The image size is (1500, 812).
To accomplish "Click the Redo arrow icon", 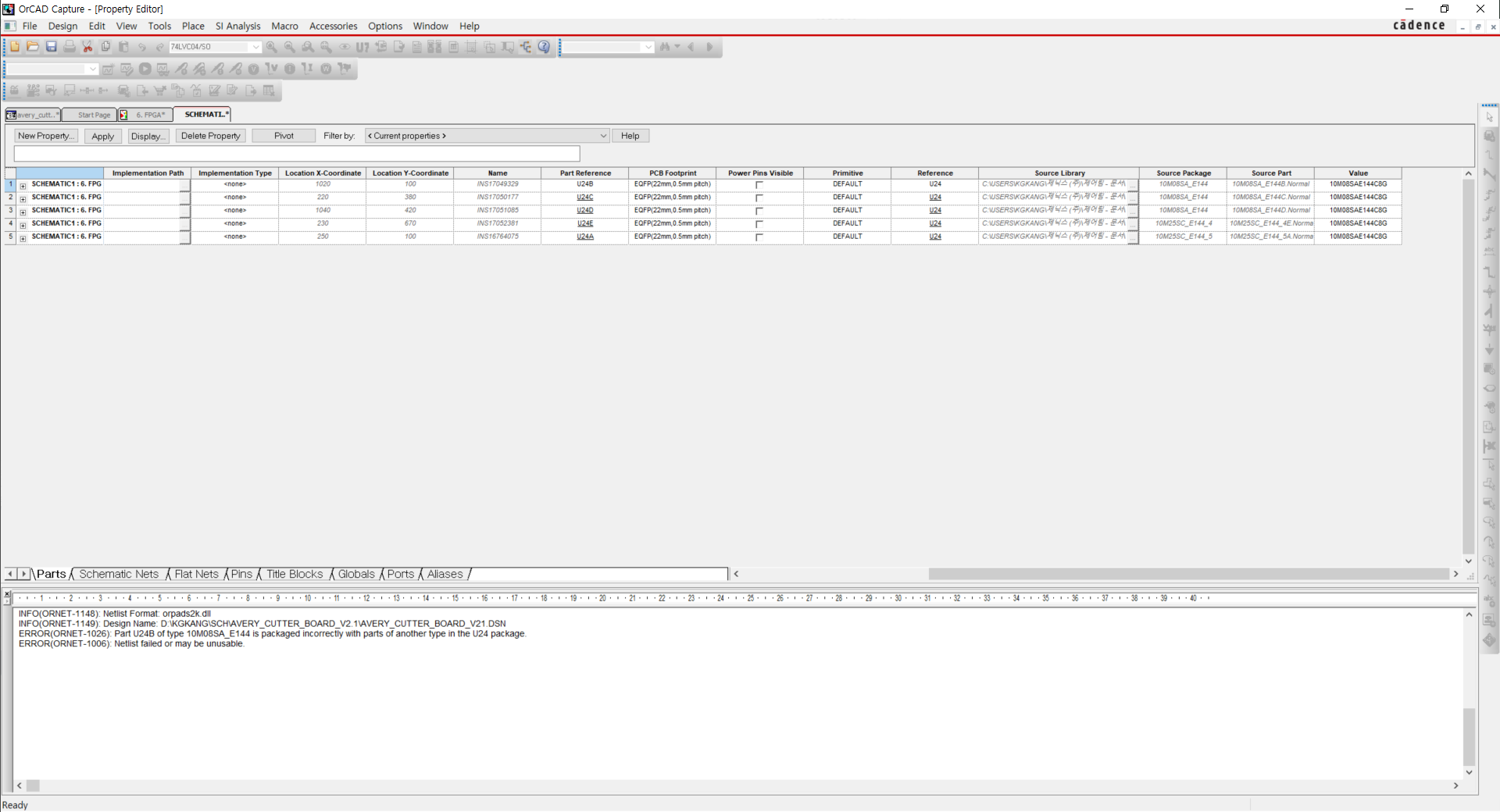I will (160, 47).
